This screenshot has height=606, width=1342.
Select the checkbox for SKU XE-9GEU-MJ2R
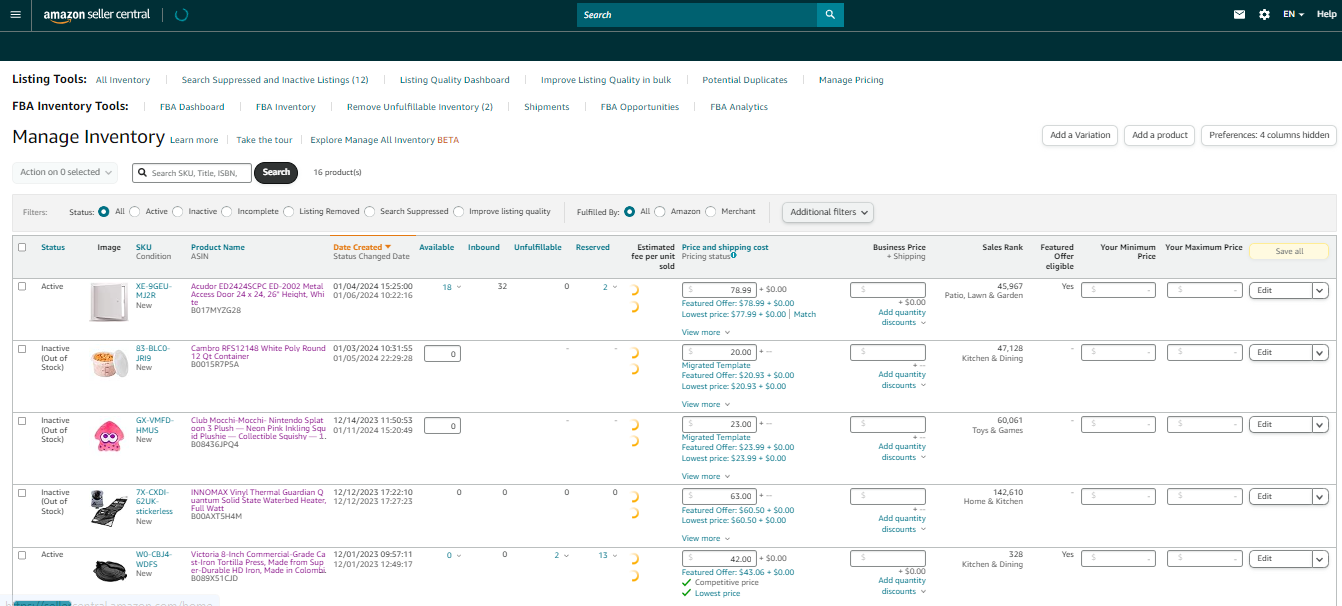pos(22,286)
